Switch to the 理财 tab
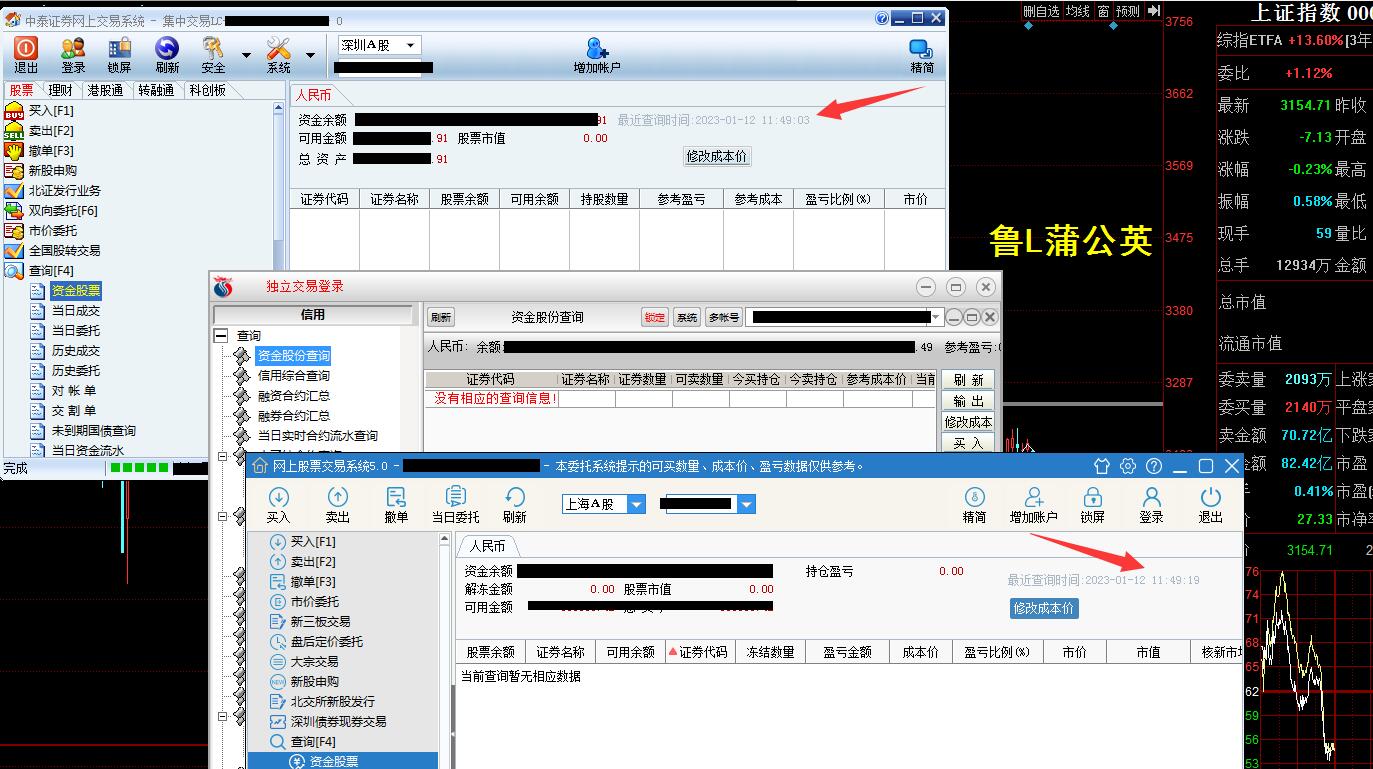 pos(60,90)
